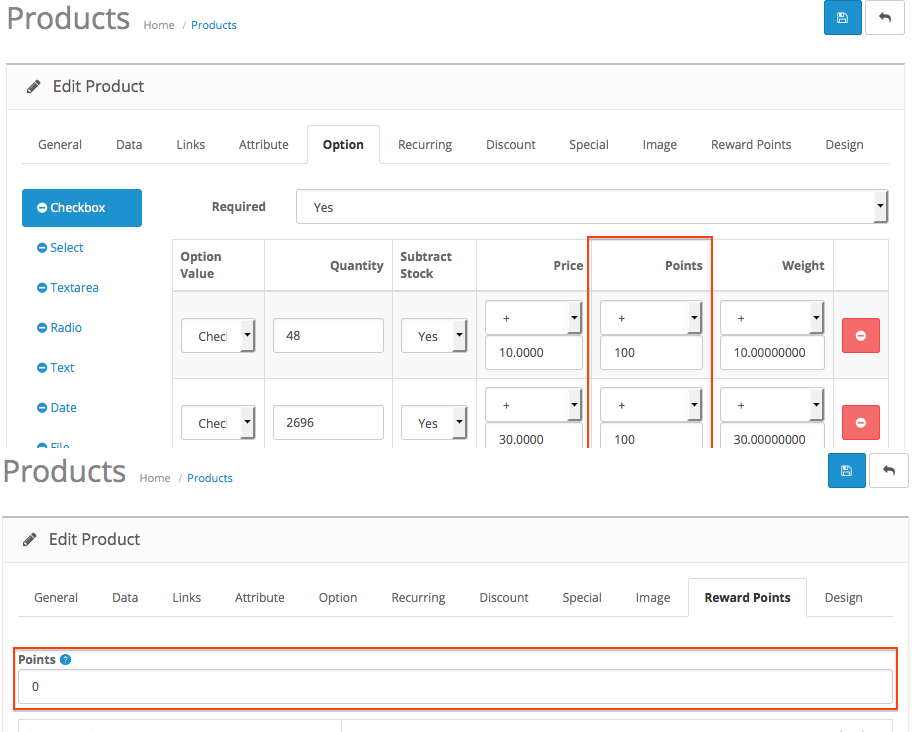Image resolution: width=912 pixels, height=732 pixels.
Task: Open points prefix dropdown in second option row
Action: coord(651,405)
